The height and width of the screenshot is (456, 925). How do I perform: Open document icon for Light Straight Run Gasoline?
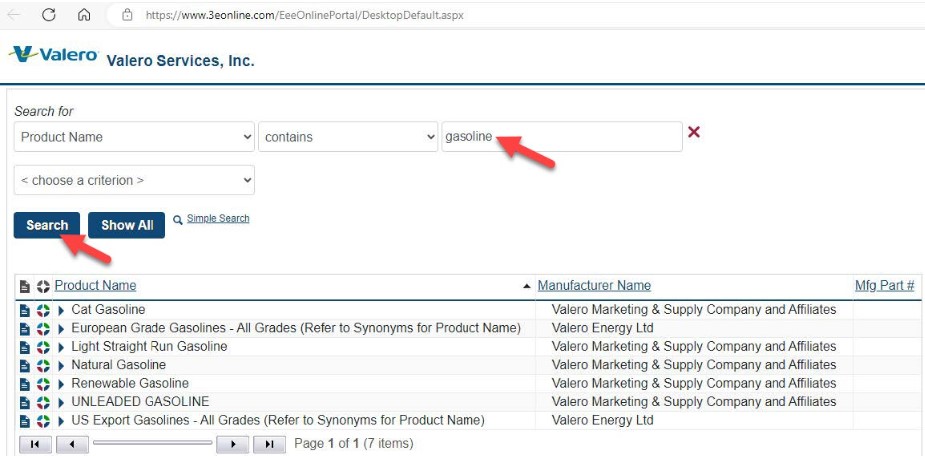pos(25,347)
